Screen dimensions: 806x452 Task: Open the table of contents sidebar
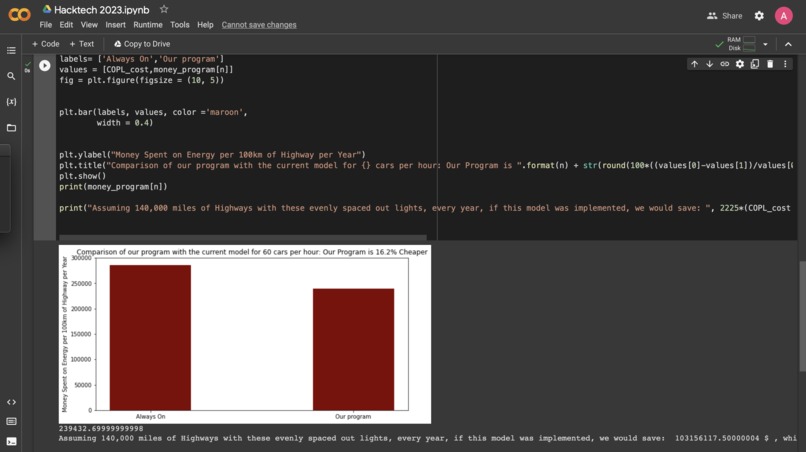(11, 50)
